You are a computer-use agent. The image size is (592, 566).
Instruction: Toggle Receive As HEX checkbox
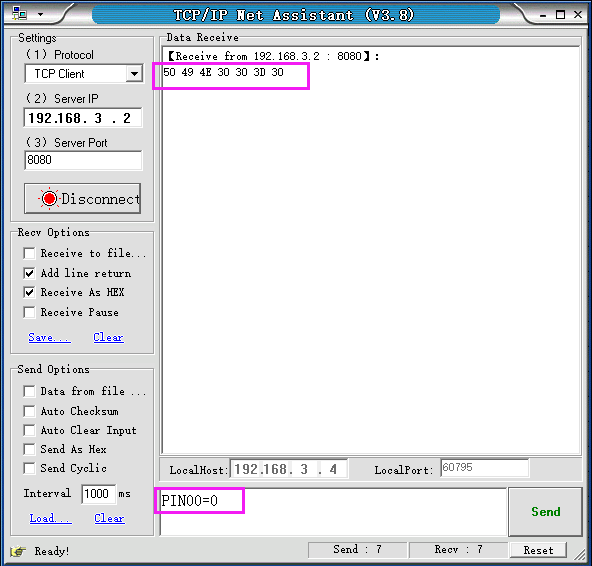point(29,292)
